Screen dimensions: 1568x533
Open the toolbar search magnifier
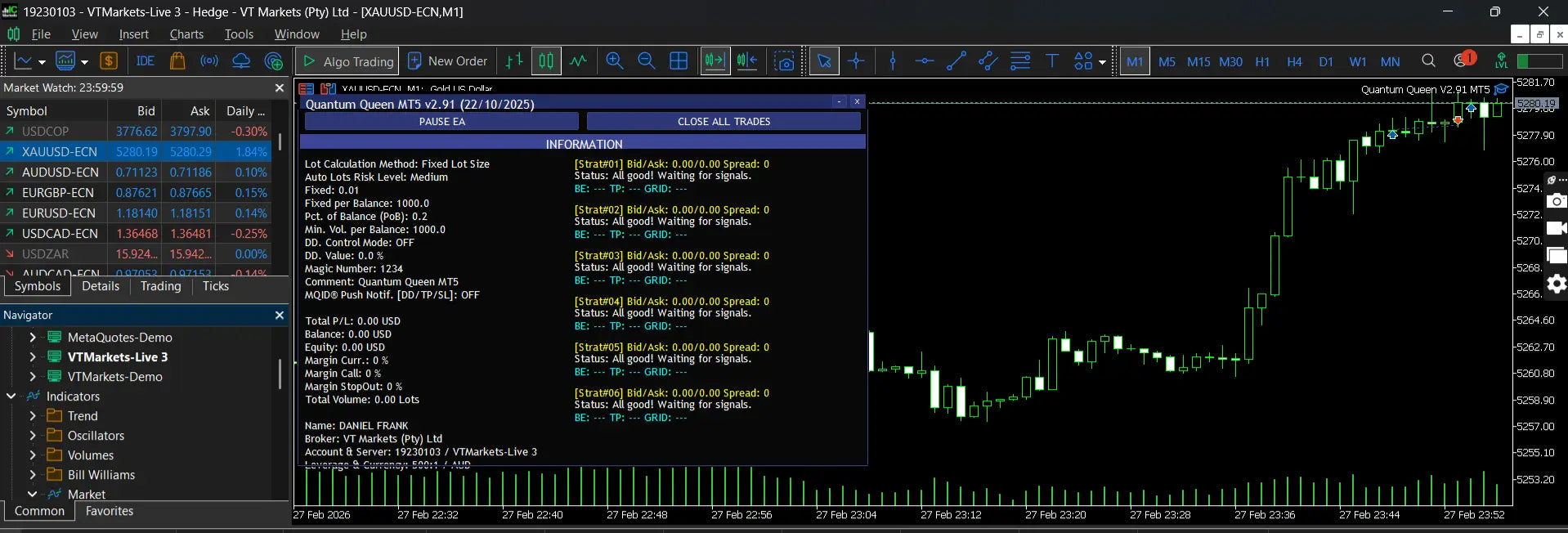1428,61
